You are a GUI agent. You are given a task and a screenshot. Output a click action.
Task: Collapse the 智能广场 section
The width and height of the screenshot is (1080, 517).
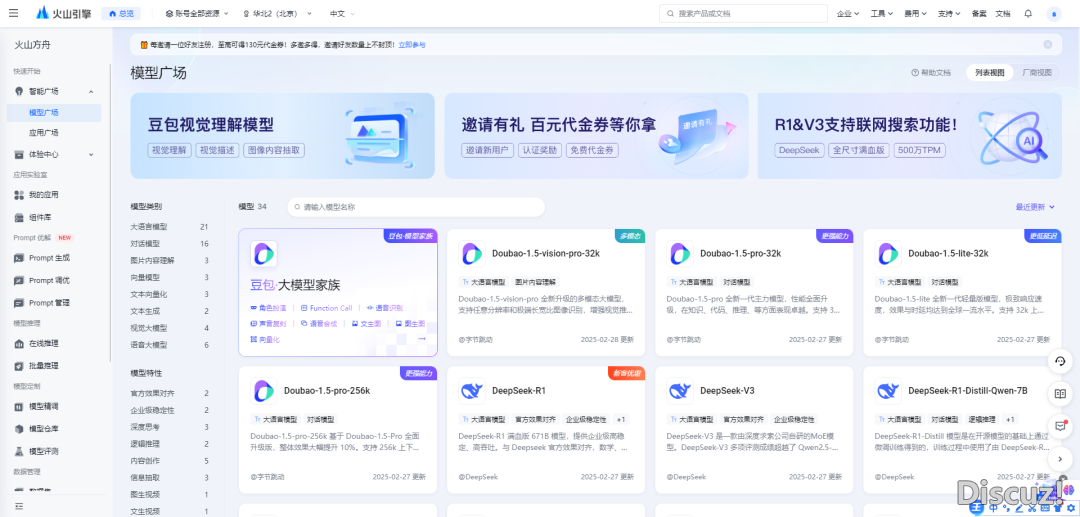pos(91,92)
